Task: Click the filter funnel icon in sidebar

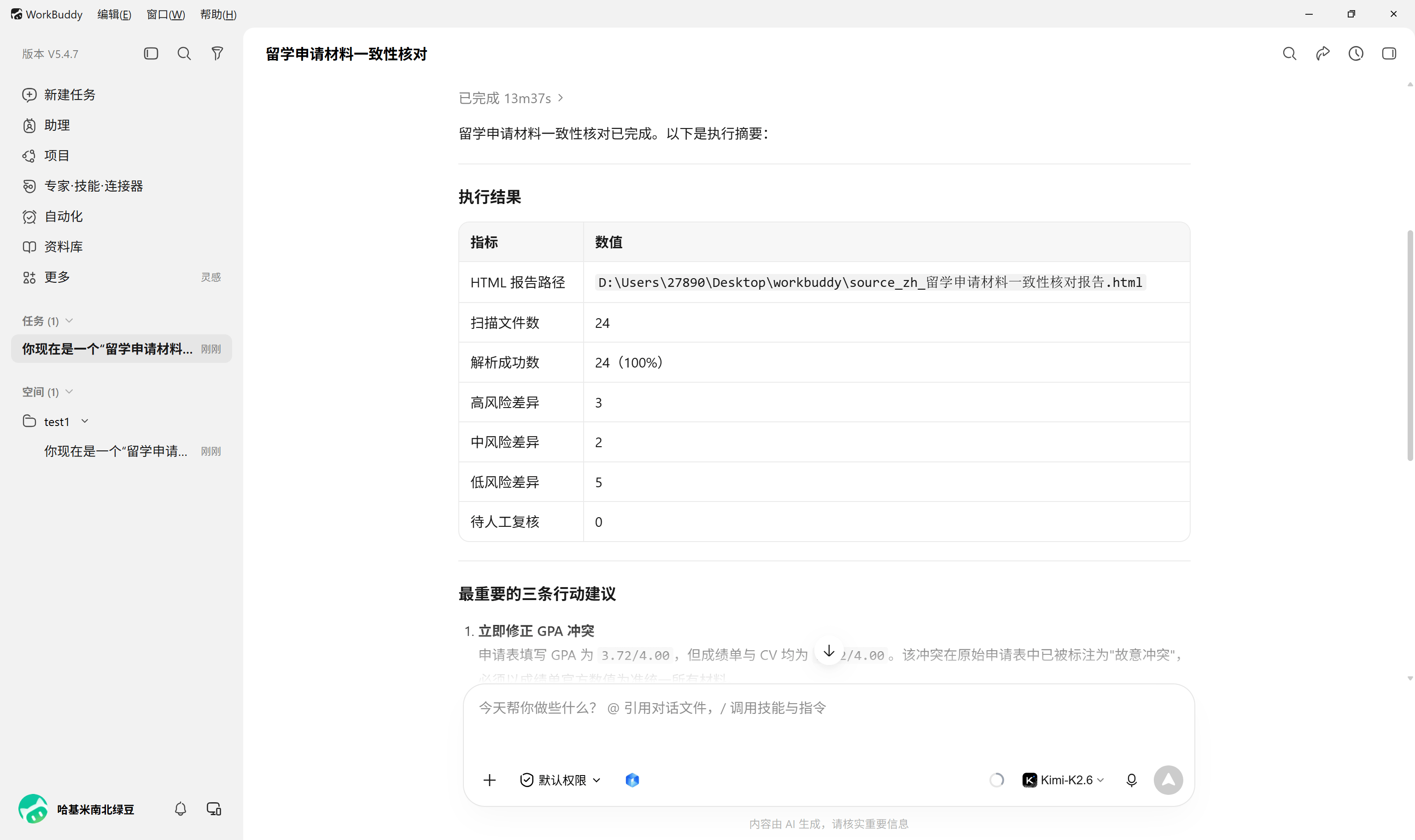Action: 217,54
